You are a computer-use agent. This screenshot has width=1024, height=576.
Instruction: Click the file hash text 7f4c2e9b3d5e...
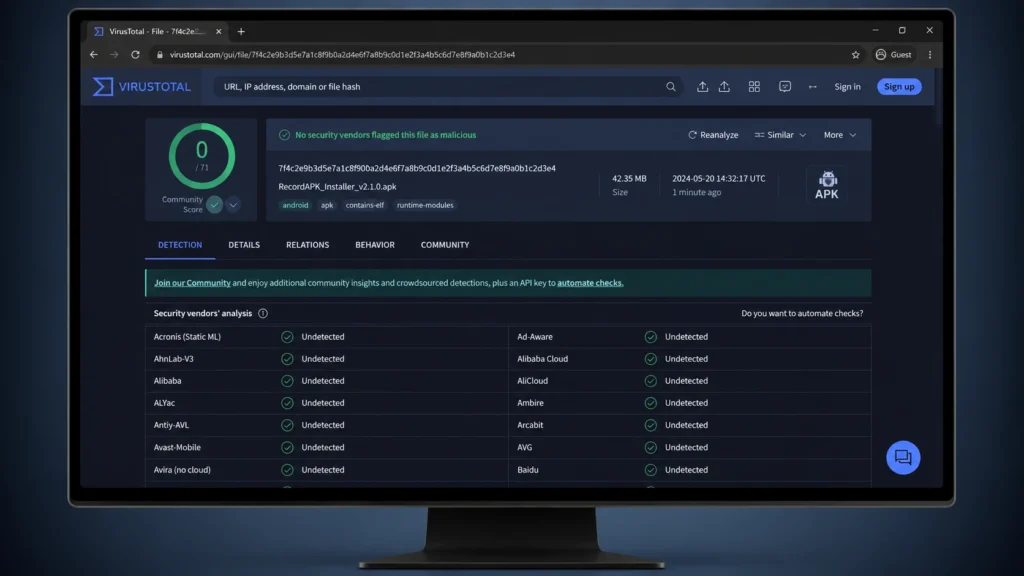point(417,168)
